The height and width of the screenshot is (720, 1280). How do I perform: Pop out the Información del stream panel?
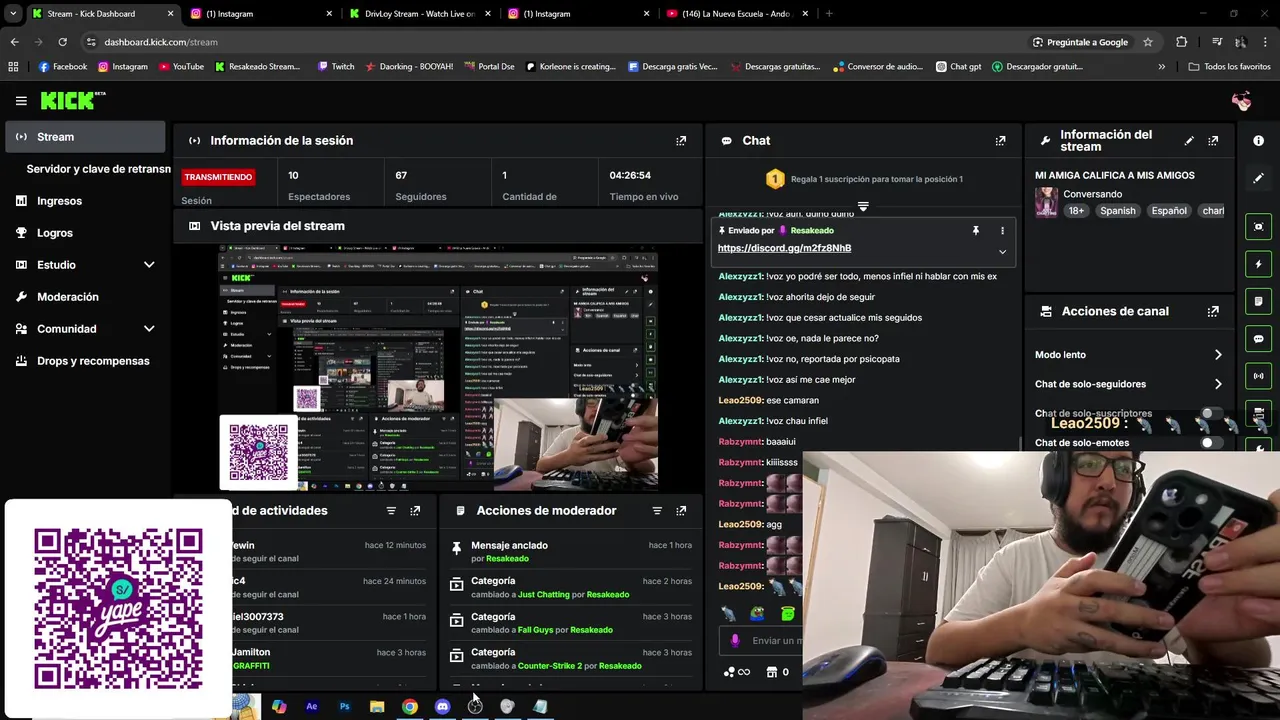[1213, 141]
